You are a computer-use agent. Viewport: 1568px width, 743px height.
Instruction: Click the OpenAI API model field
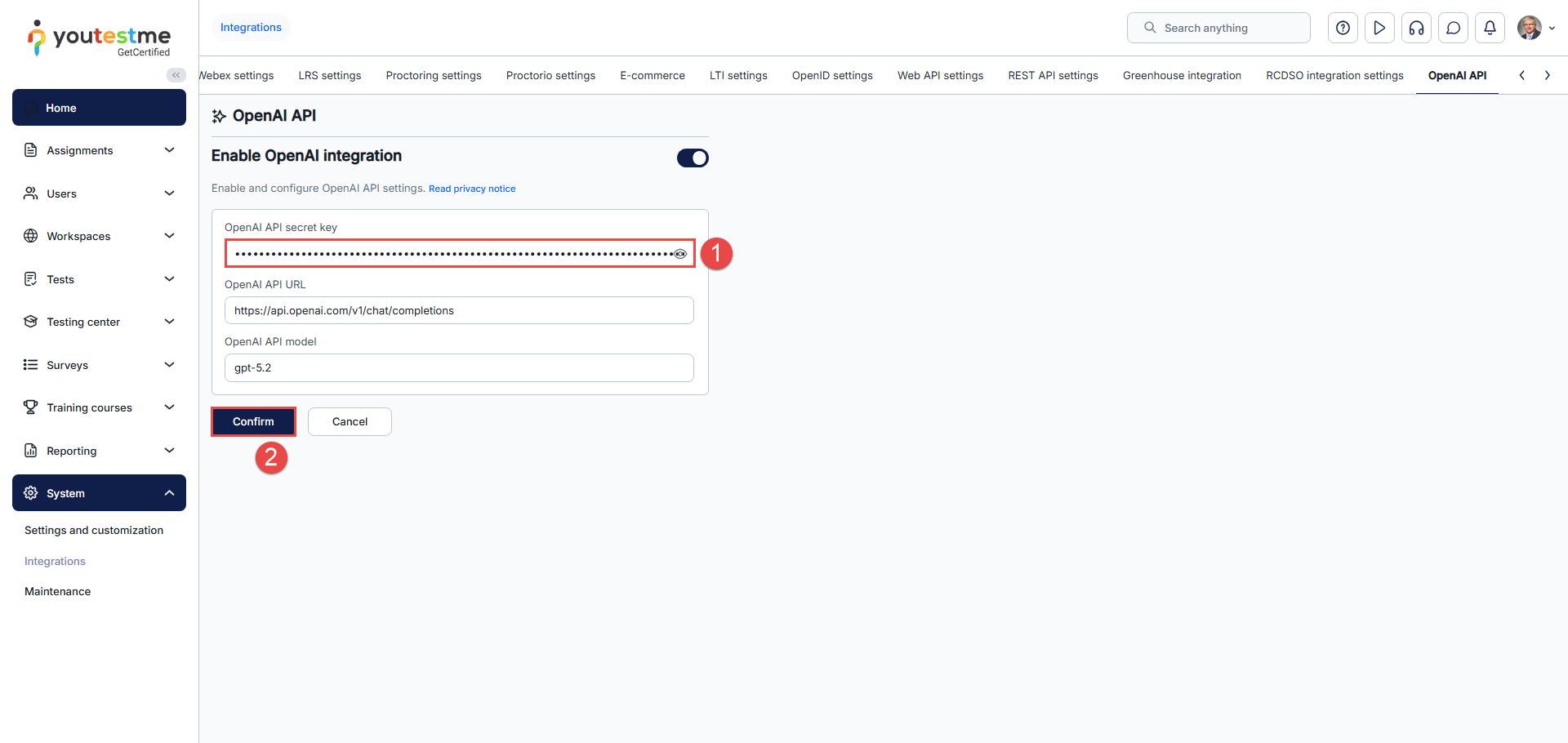pyautogui.click(x=459, y=367)
